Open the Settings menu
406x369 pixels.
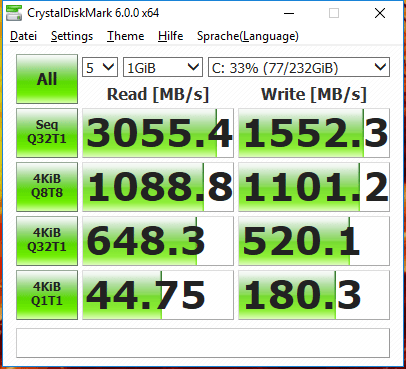(x=72, y=36)
